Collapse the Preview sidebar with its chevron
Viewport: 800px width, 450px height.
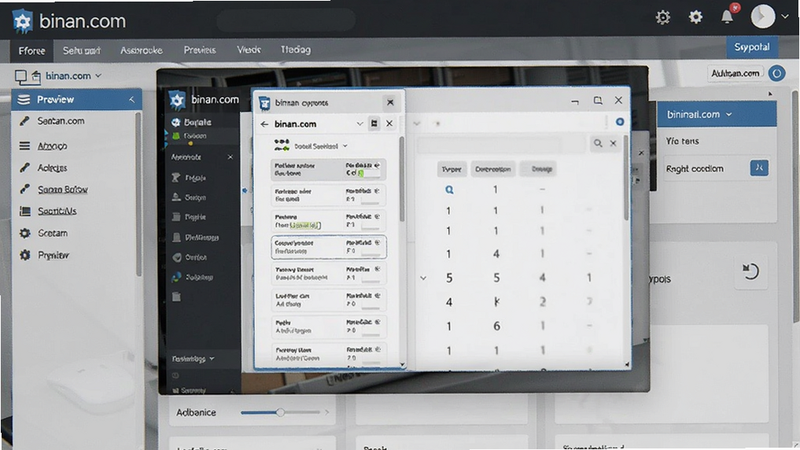pos(132,99)
